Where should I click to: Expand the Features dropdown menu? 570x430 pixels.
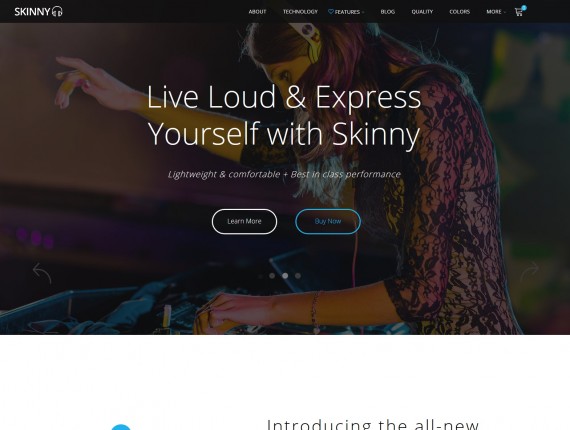coord(346,12)
